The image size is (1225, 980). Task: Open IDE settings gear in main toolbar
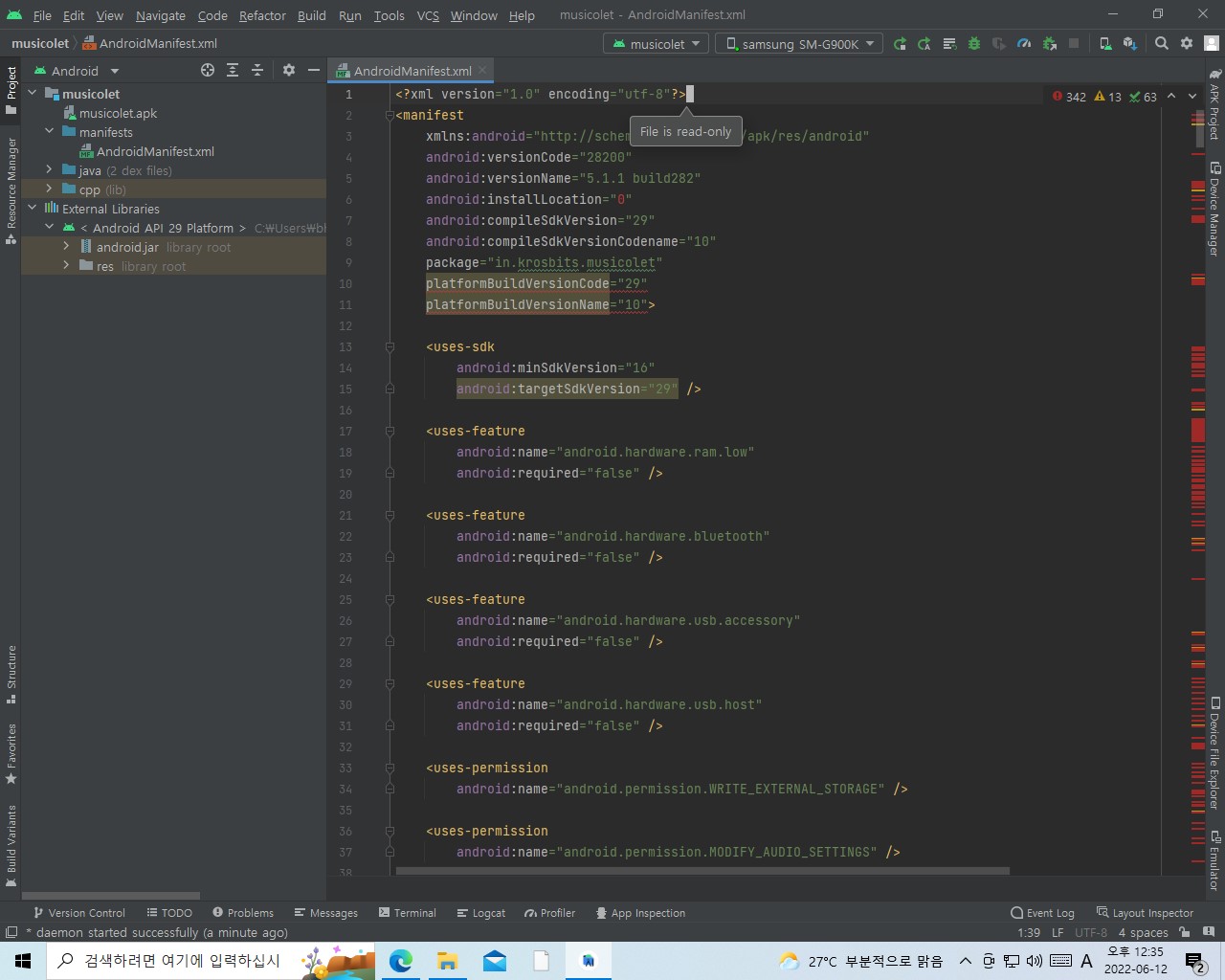[x=1187, y=43]
